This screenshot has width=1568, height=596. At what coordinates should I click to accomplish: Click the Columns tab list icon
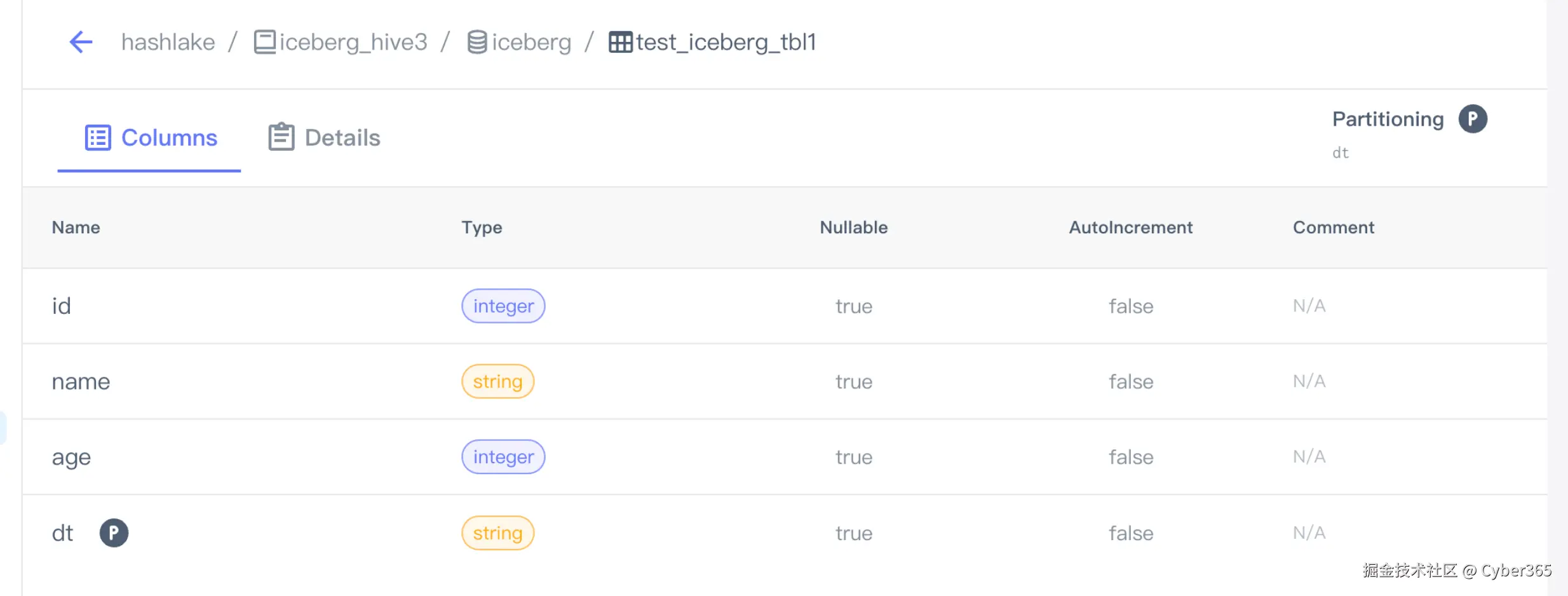pos(98,137)
